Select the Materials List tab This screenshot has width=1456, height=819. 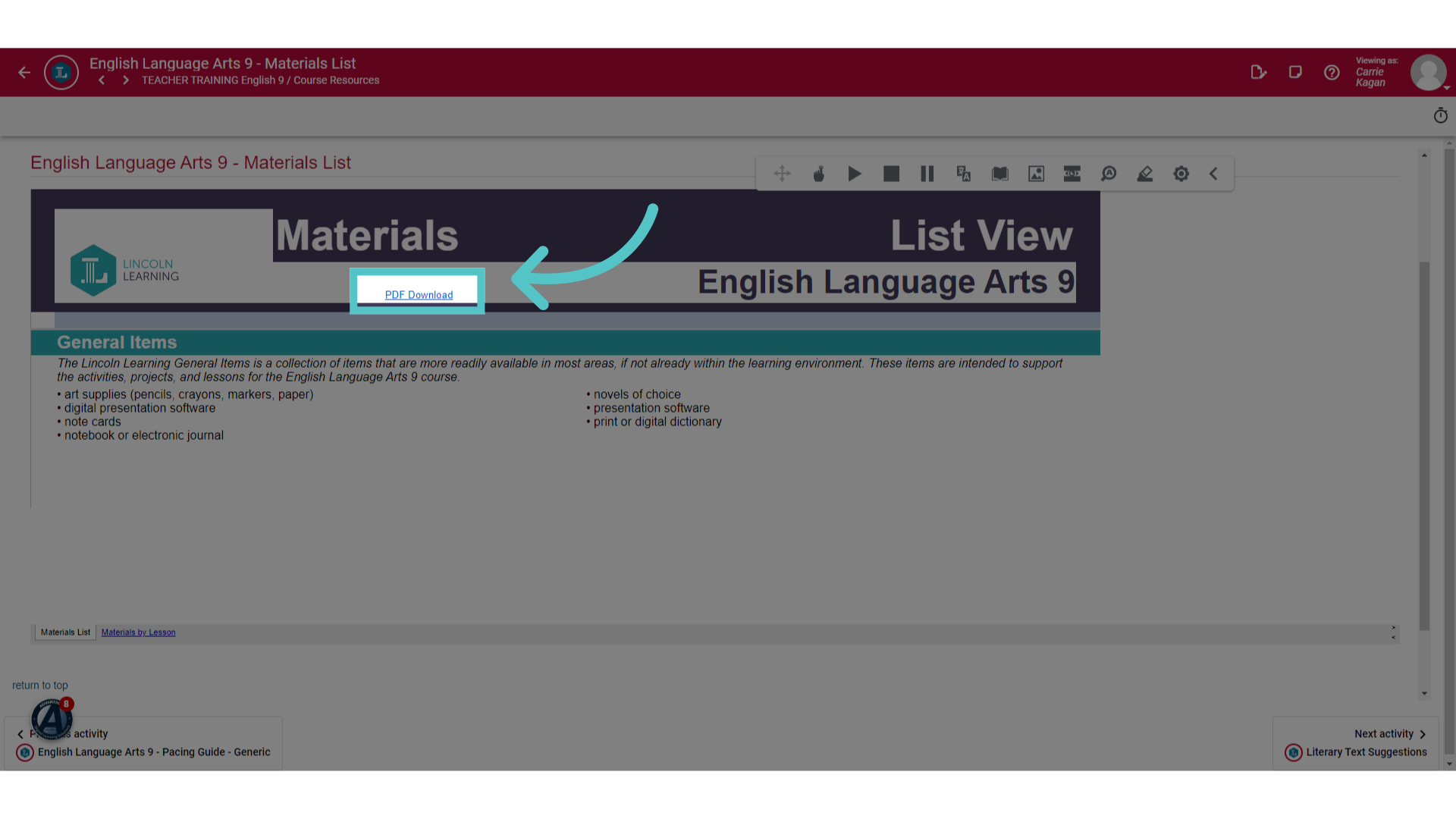tap(65, 632)
